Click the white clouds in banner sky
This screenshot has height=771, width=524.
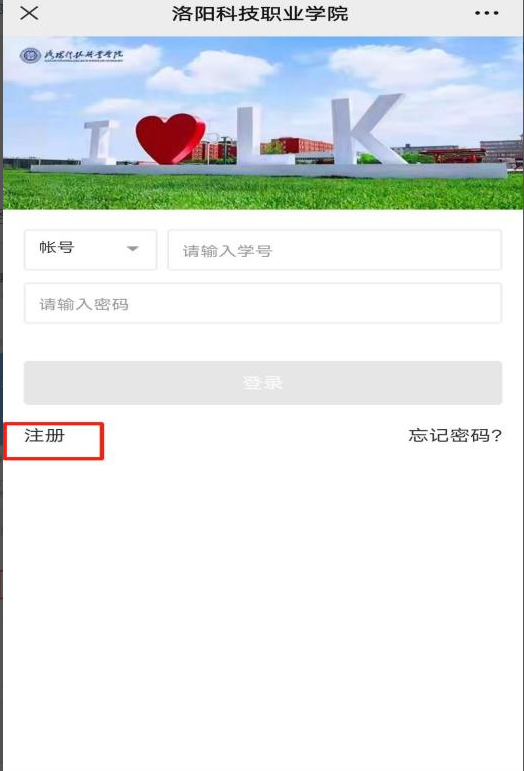click(x=211, y=72)
